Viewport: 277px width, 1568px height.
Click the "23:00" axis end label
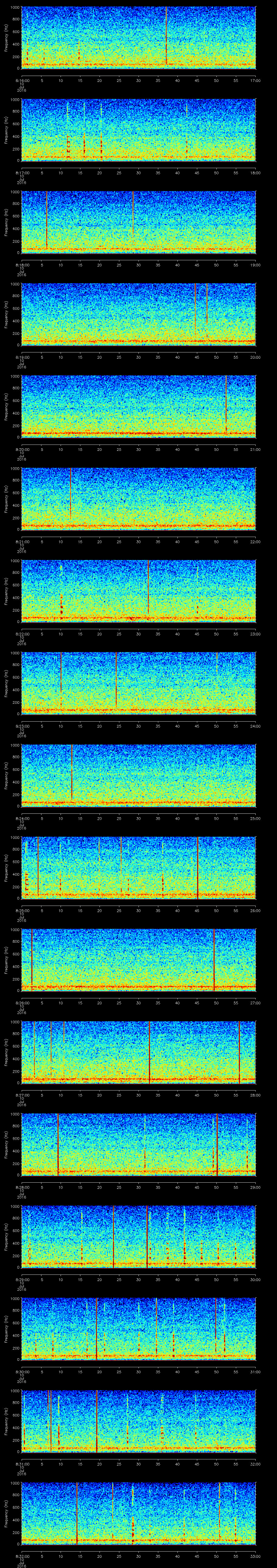pyautogui.click(x=256, y=634)
